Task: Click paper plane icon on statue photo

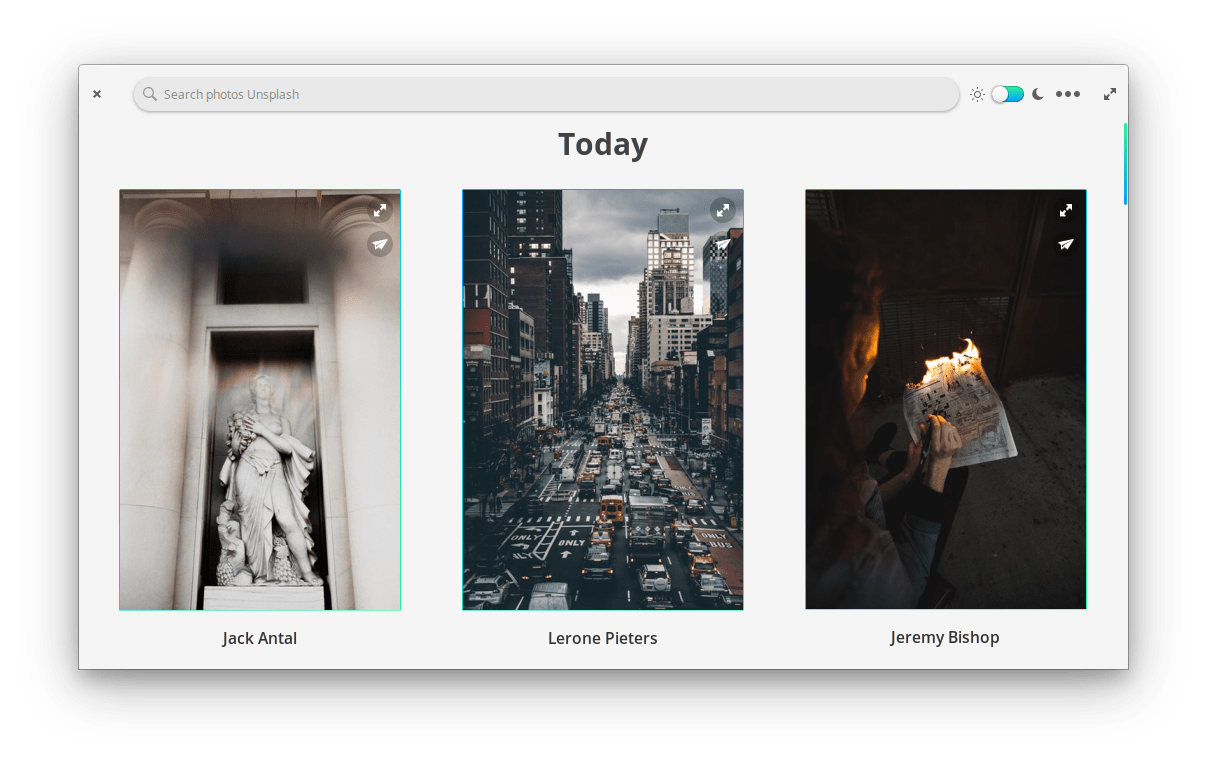Action: (x=380, y=244)
